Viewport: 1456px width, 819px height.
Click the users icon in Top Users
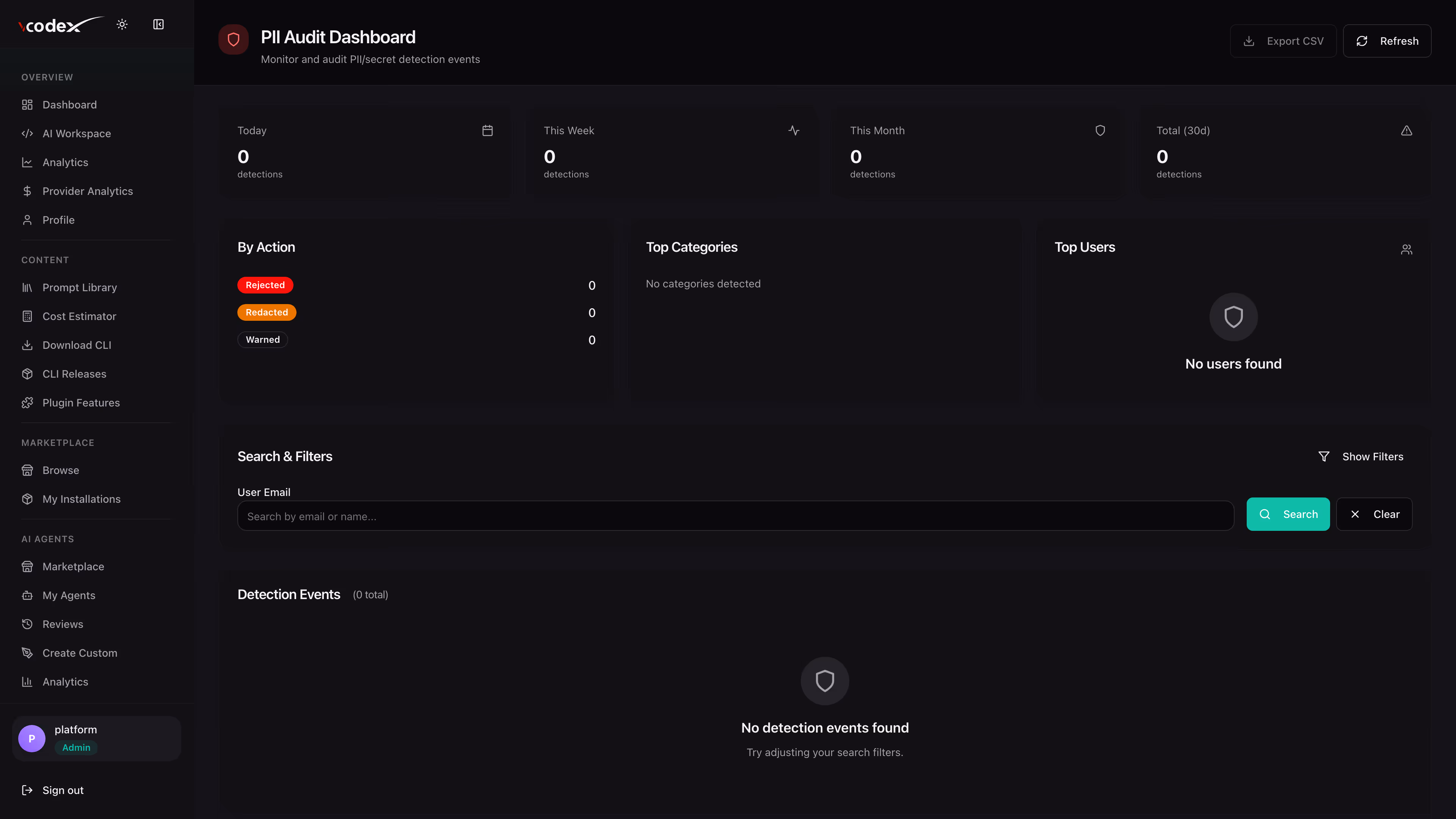pyautogui.click(x=1406, y=249)
